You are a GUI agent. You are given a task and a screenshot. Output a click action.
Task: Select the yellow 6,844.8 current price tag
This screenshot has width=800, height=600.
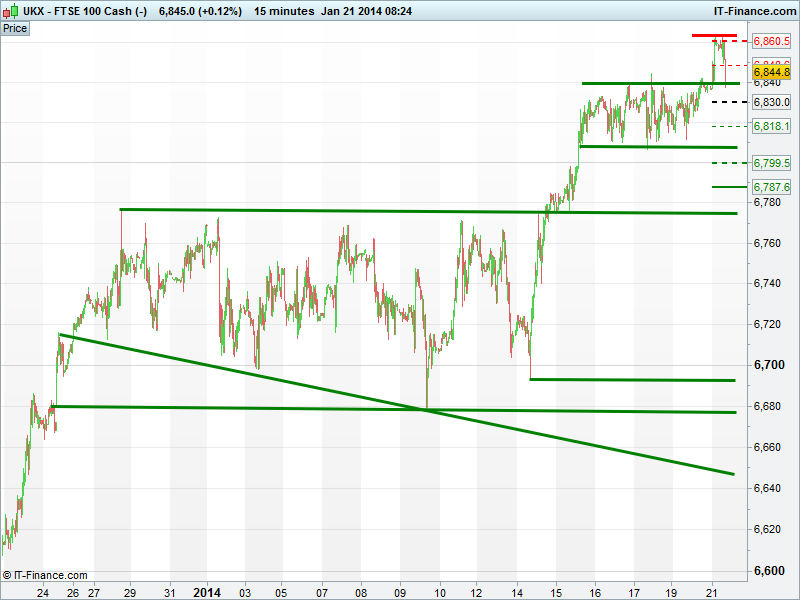(771, 73)
